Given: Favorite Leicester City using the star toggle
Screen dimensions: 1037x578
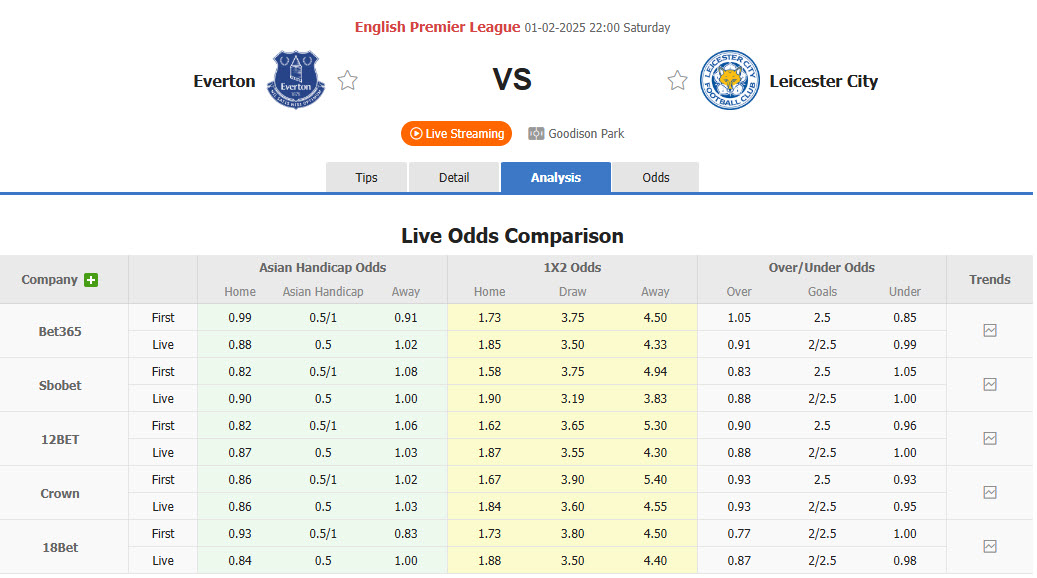Looking at the screenshot, I should [677, 80].
